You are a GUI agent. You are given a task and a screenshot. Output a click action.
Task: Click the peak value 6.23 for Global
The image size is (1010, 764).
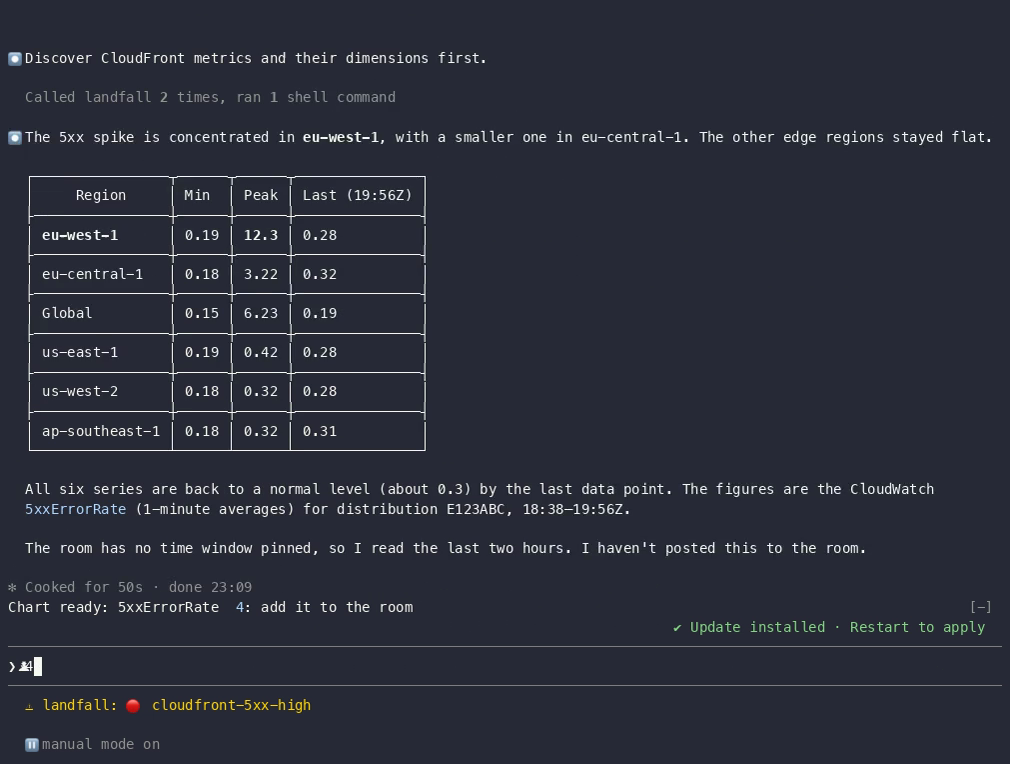(x=260, y=314)
